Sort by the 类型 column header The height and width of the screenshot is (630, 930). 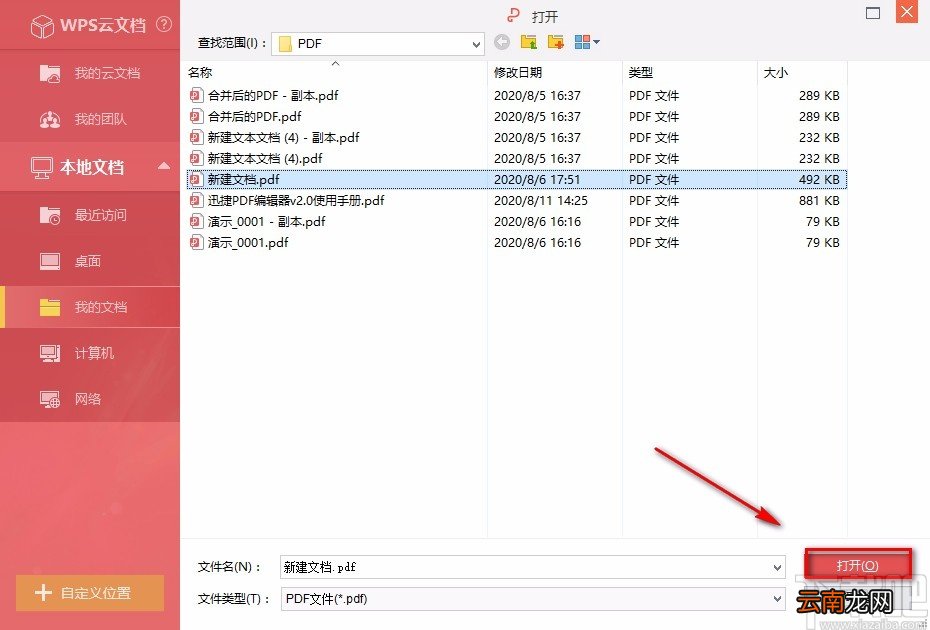click(641, 72)
